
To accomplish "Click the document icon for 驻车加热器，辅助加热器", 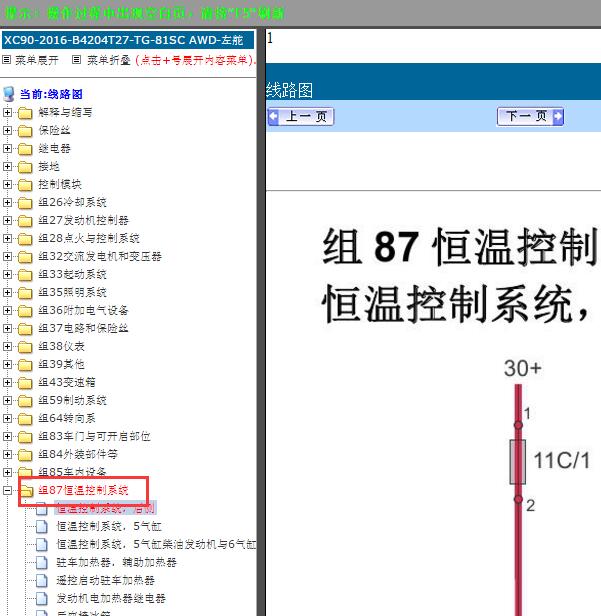I will [x=42, y=563].
